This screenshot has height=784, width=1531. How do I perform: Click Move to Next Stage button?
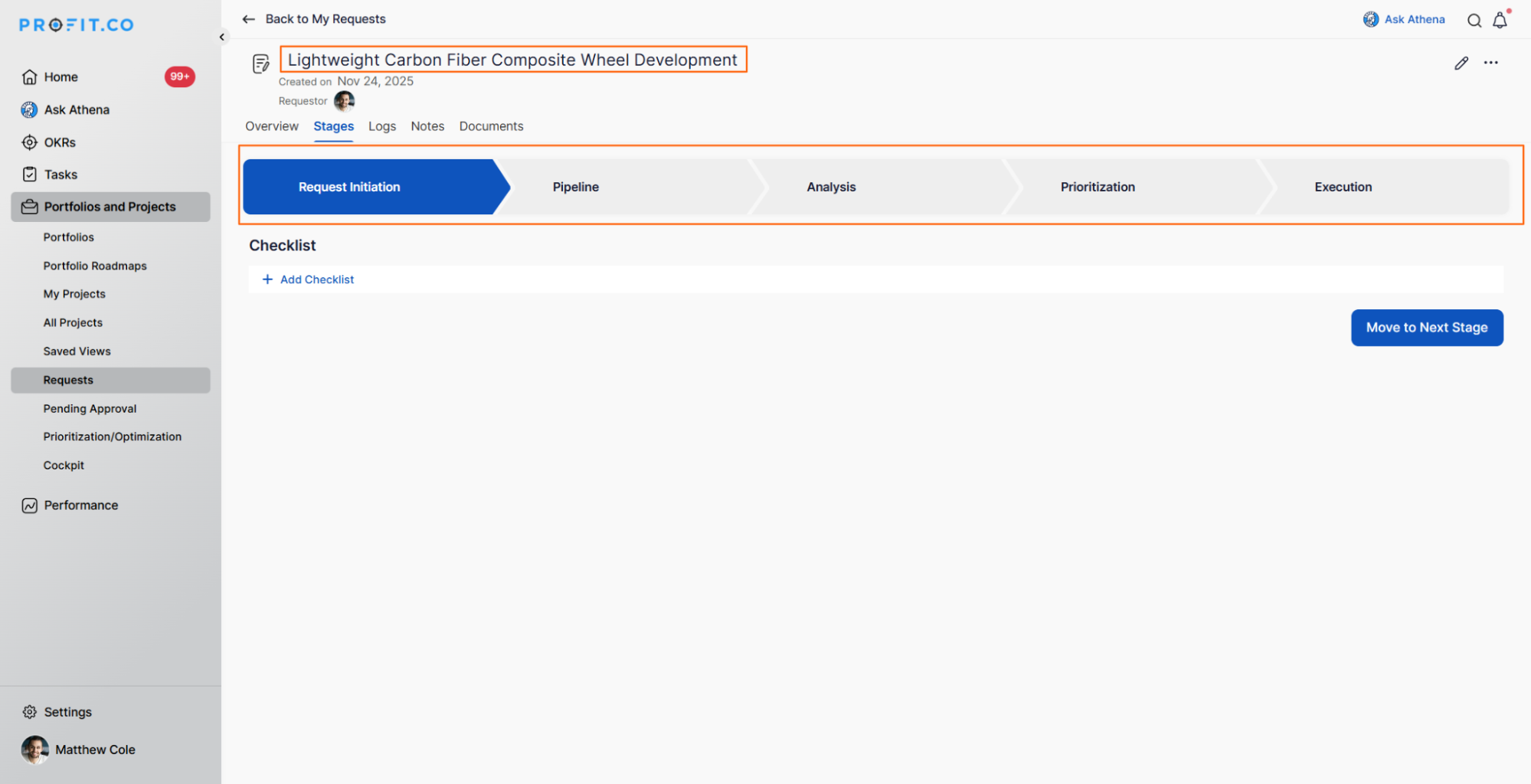click(1427, 328)
